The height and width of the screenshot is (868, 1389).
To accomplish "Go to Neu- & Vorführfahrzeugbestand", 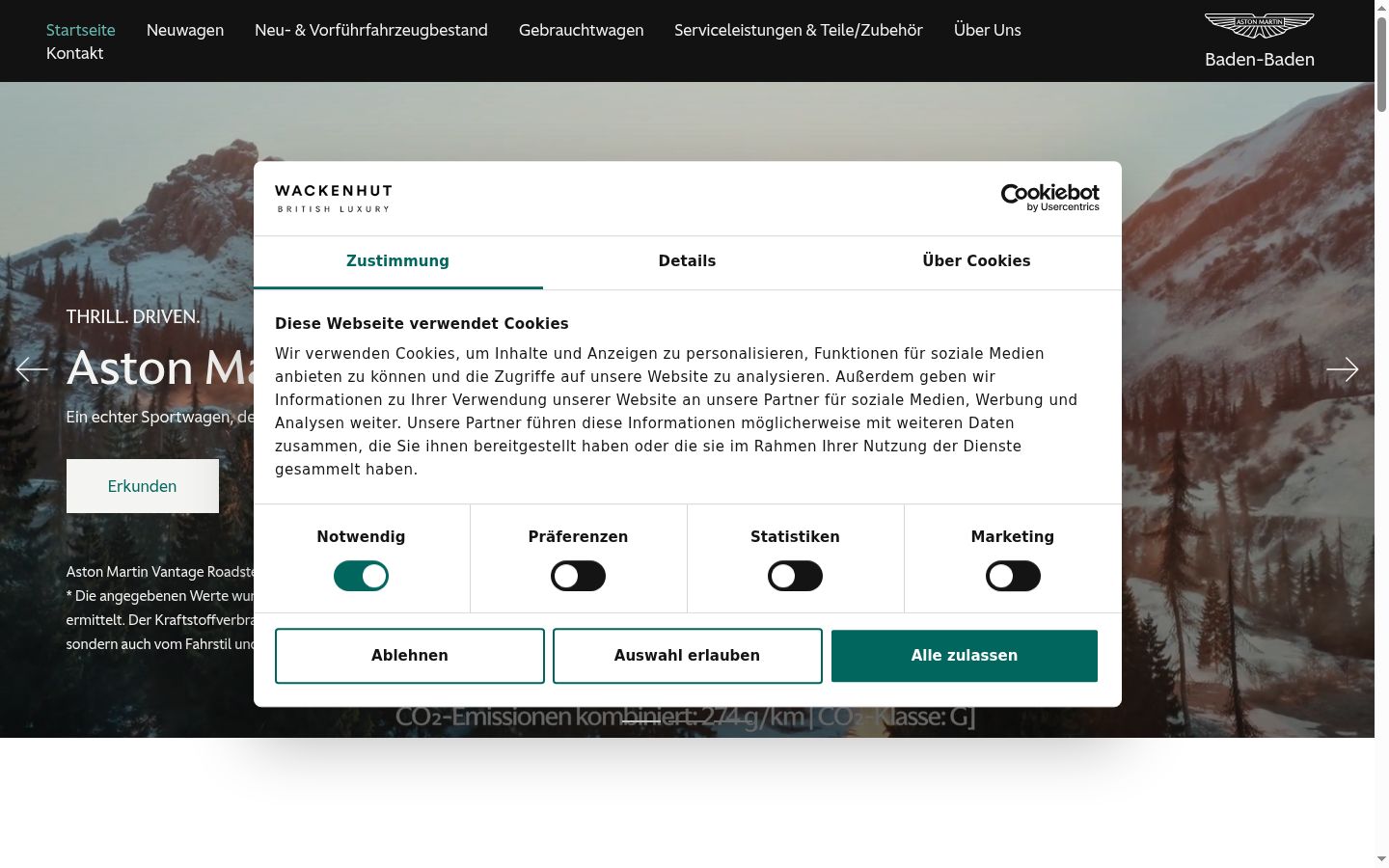I will (x=371, y=30).
